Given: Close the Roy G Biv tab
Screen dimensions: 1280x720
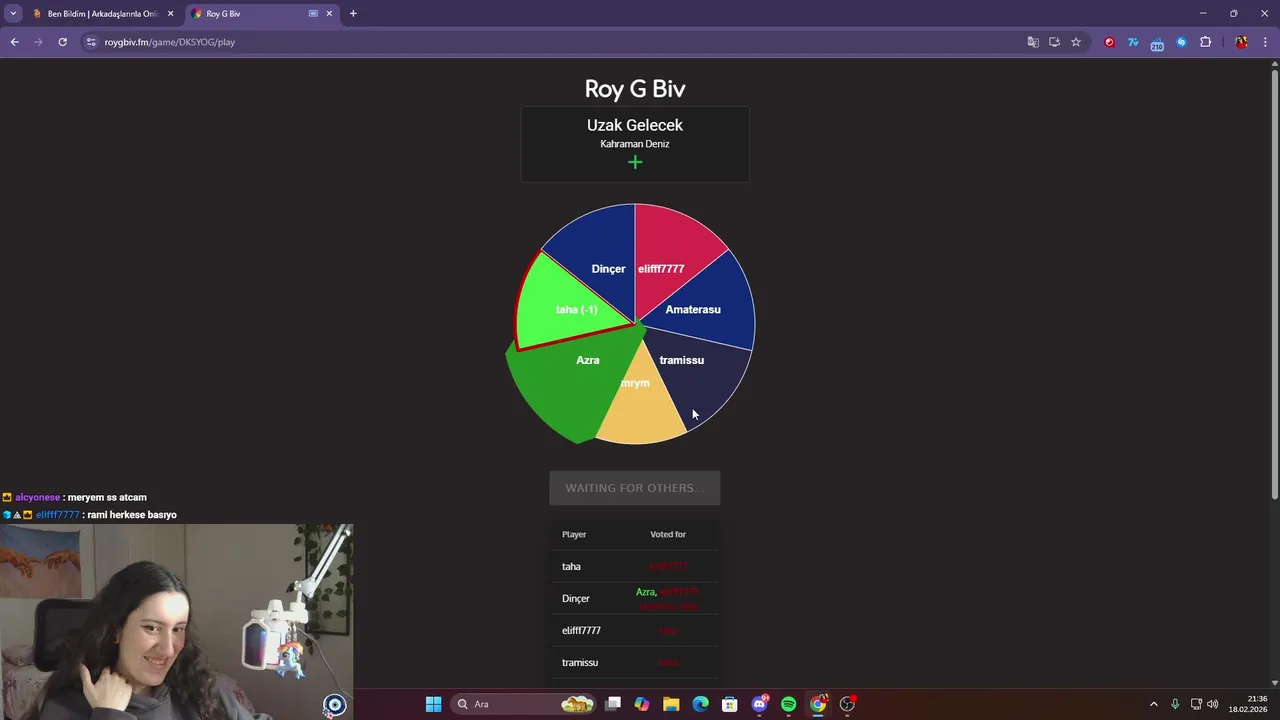Looking at the screenshot, I should tap(329, 14).
